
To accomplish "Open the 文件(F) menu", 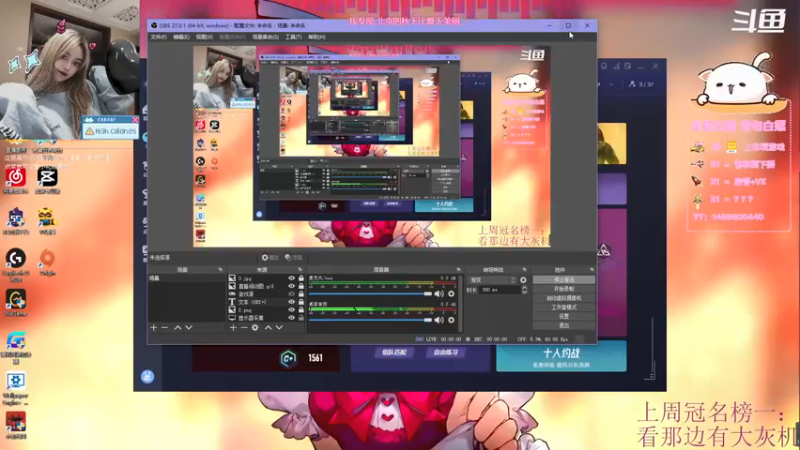I will [x=158, y=37].
